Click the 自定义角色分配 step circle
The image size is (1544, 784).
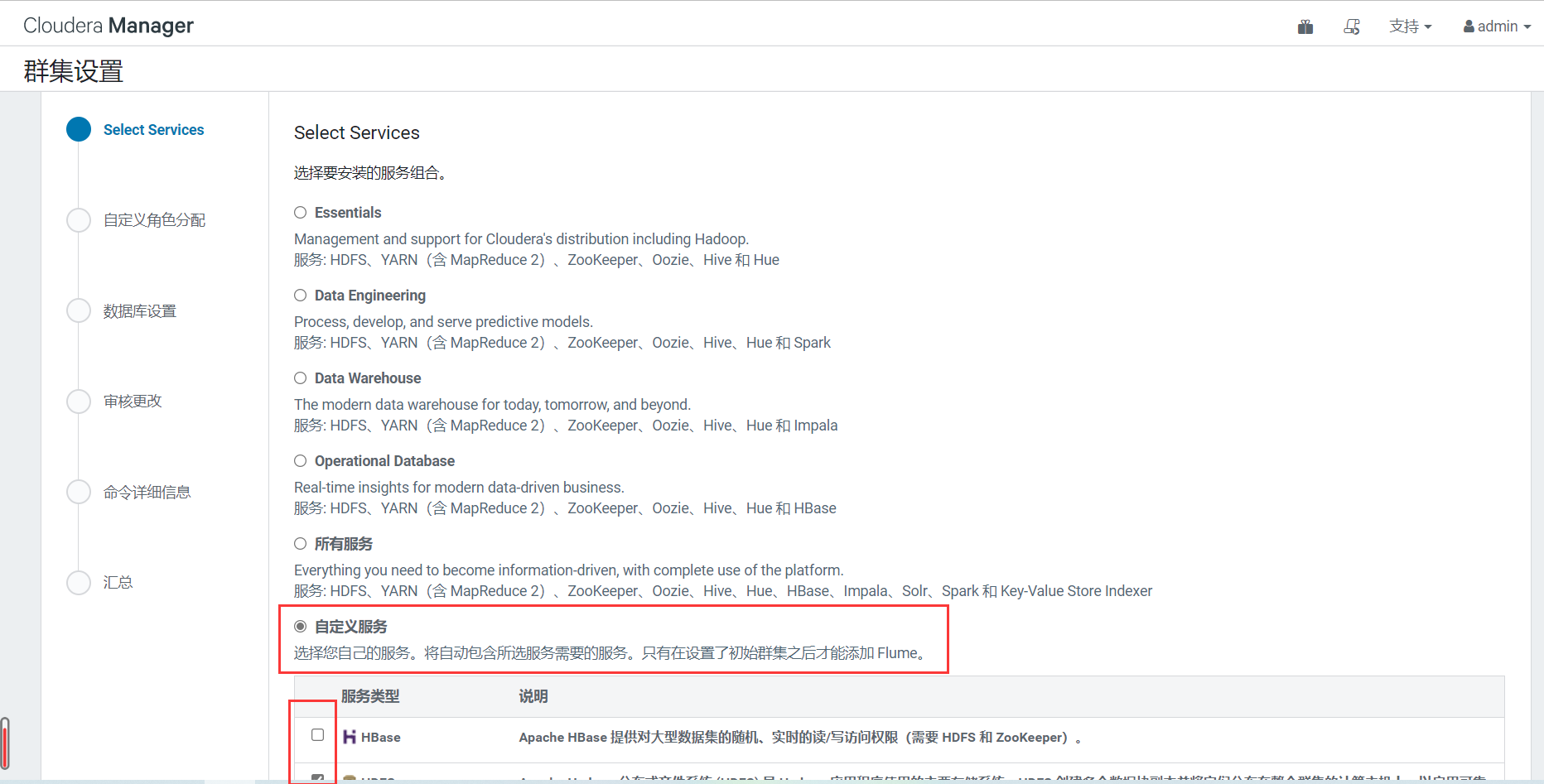coord(79,220)
